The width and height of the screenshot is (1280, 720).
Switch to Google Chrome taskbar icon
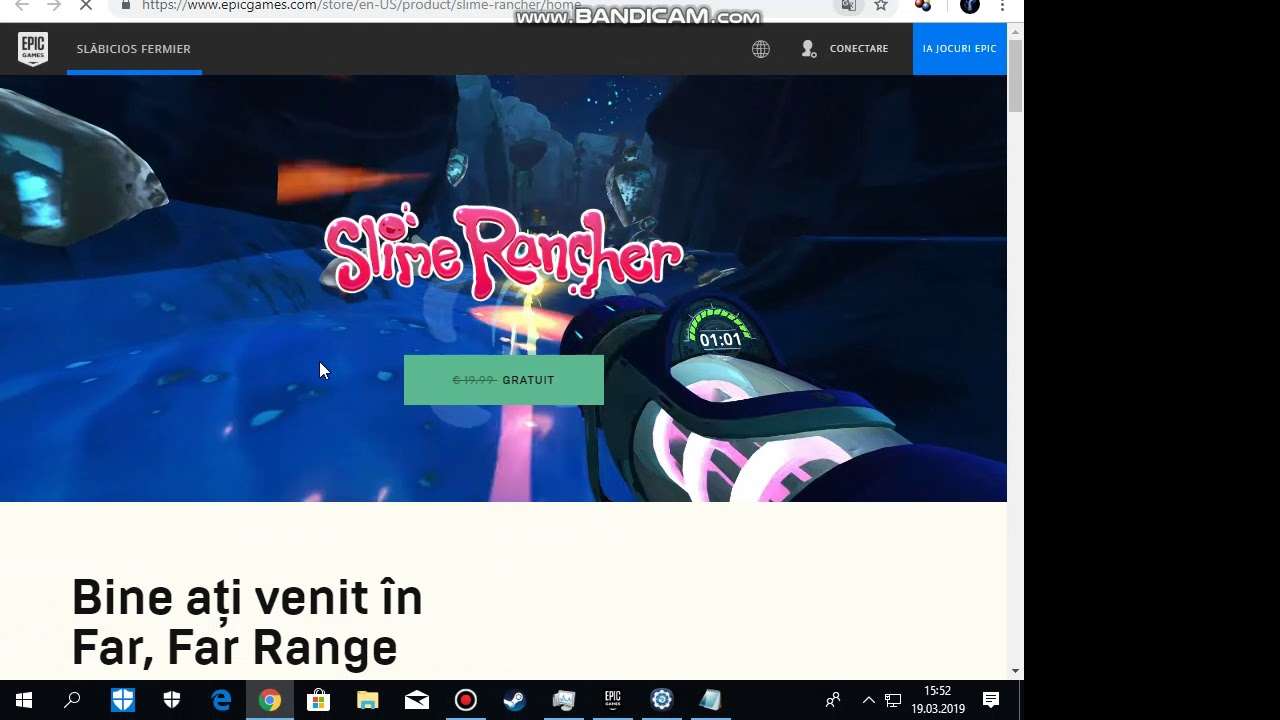click(x=270, y=700)
